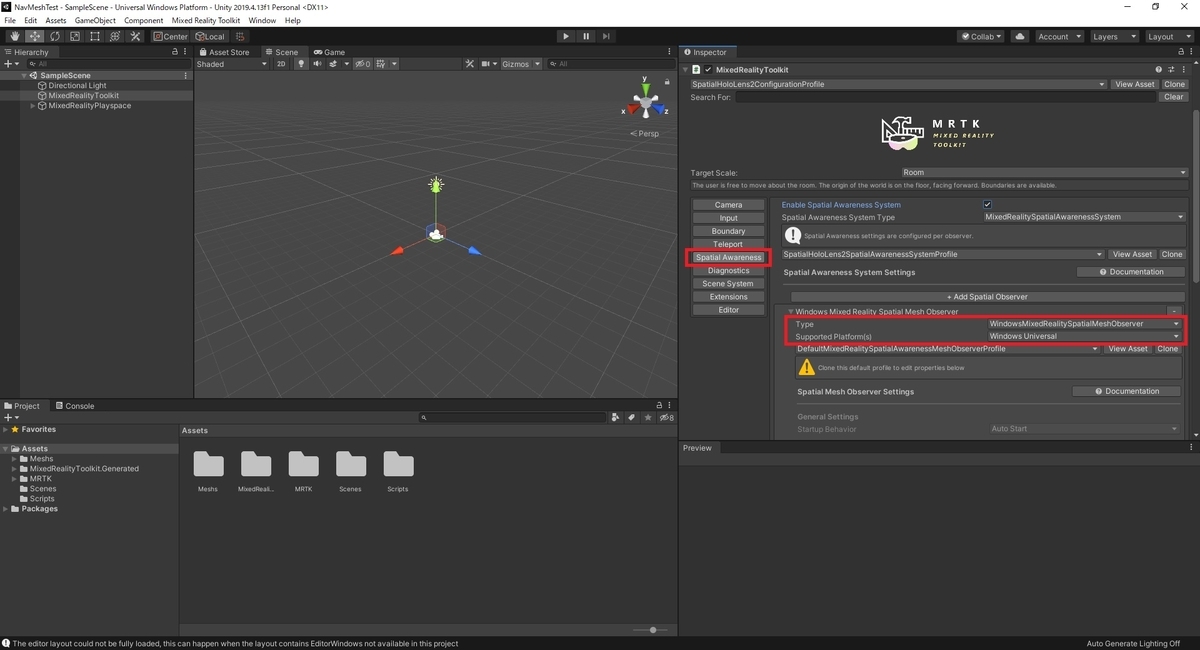The height and width of the screenshot is (650, 1200).
Task: Click the Inspector Search For field
Action: click(945, 97)
